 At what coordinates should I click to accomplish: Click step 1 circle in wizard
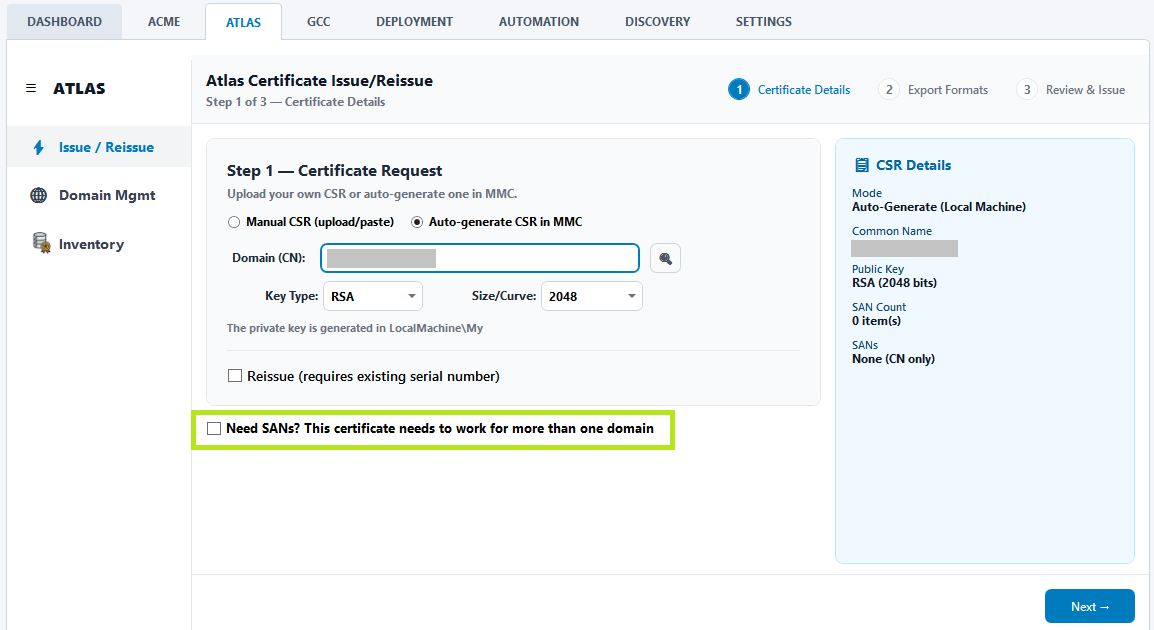click(739, 90)
